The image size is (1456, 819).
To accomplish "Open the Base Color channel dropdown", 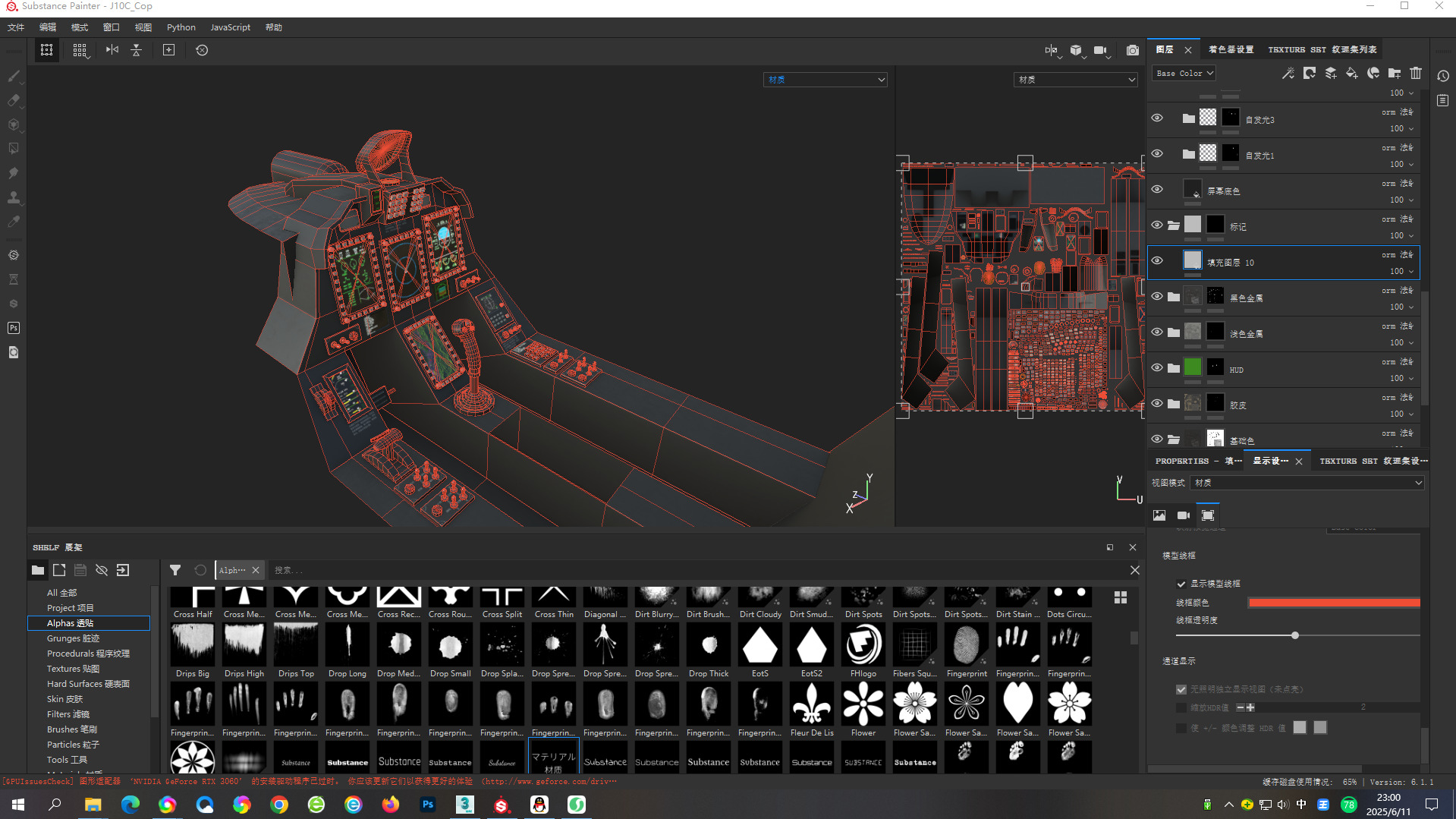I will coord(1184,73).
